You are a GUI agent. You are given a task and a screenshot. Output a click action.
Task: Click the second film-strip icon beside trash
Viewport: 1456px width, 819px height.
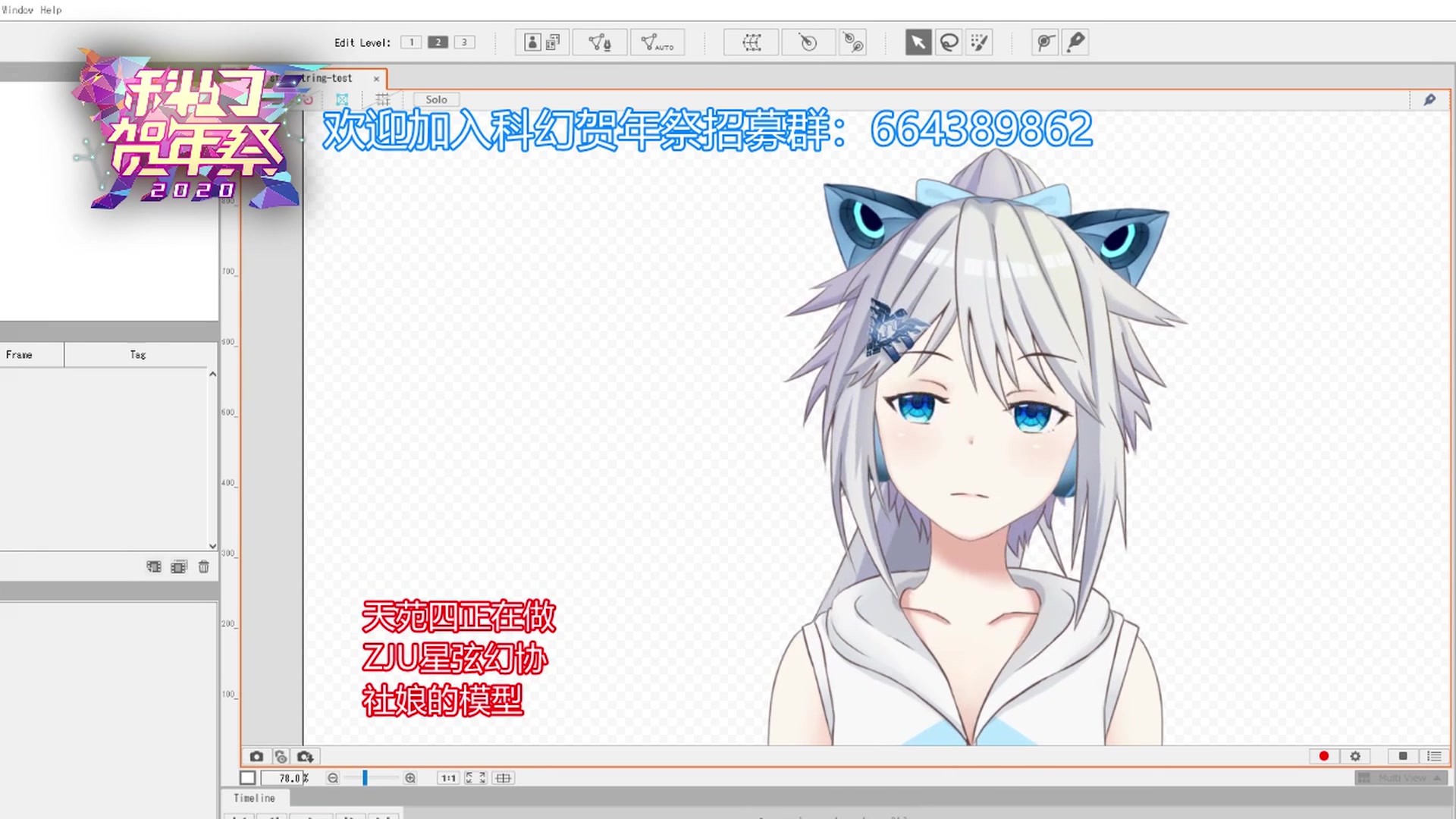(x=179, y=566)
